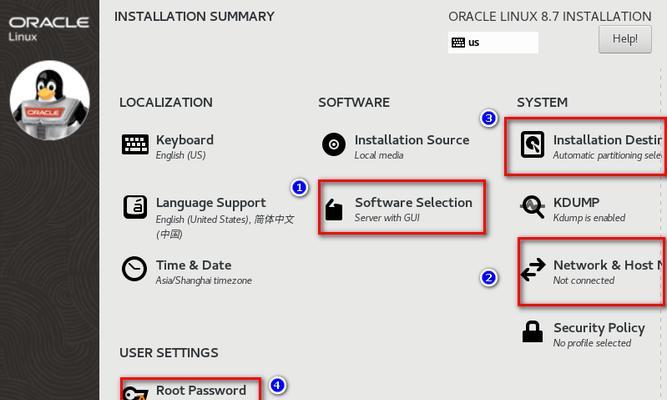
Task: Click the Oracle penguin mascot image
Action: point(50,100)
